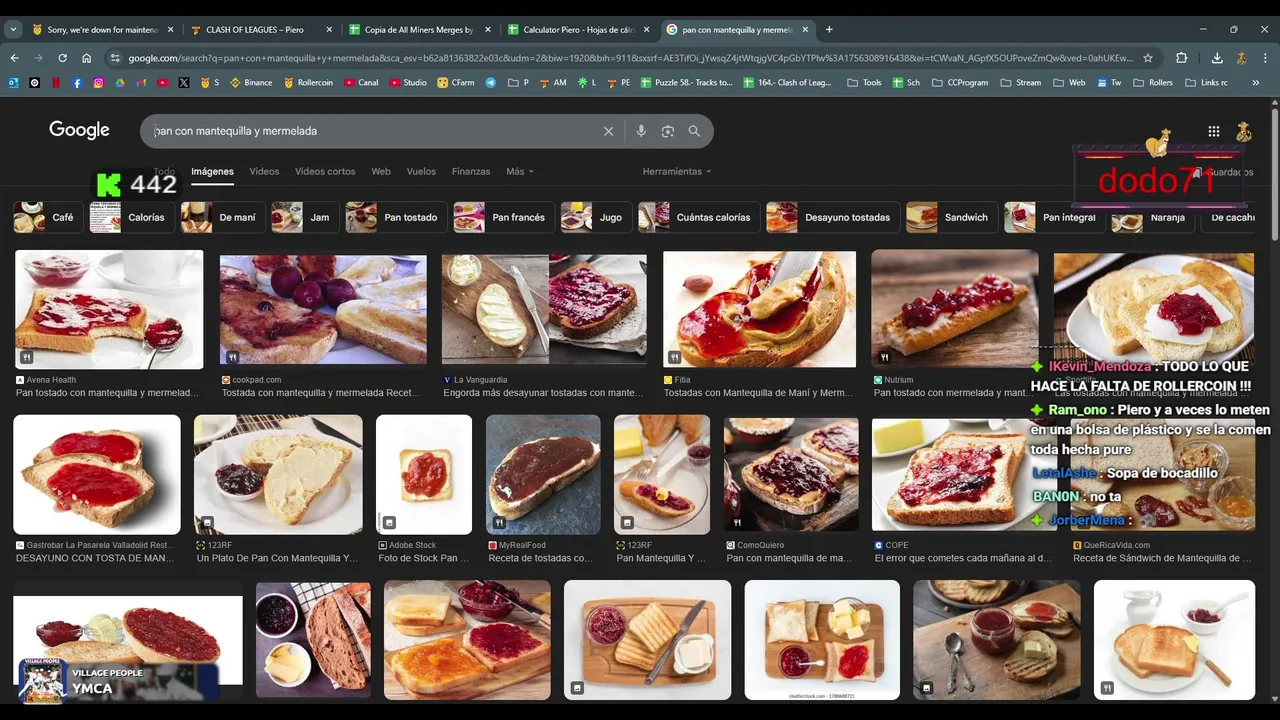Open the CCProgram bookmarks folder
Viewport: 1280px width, 720px height.
tap(959, 83)
